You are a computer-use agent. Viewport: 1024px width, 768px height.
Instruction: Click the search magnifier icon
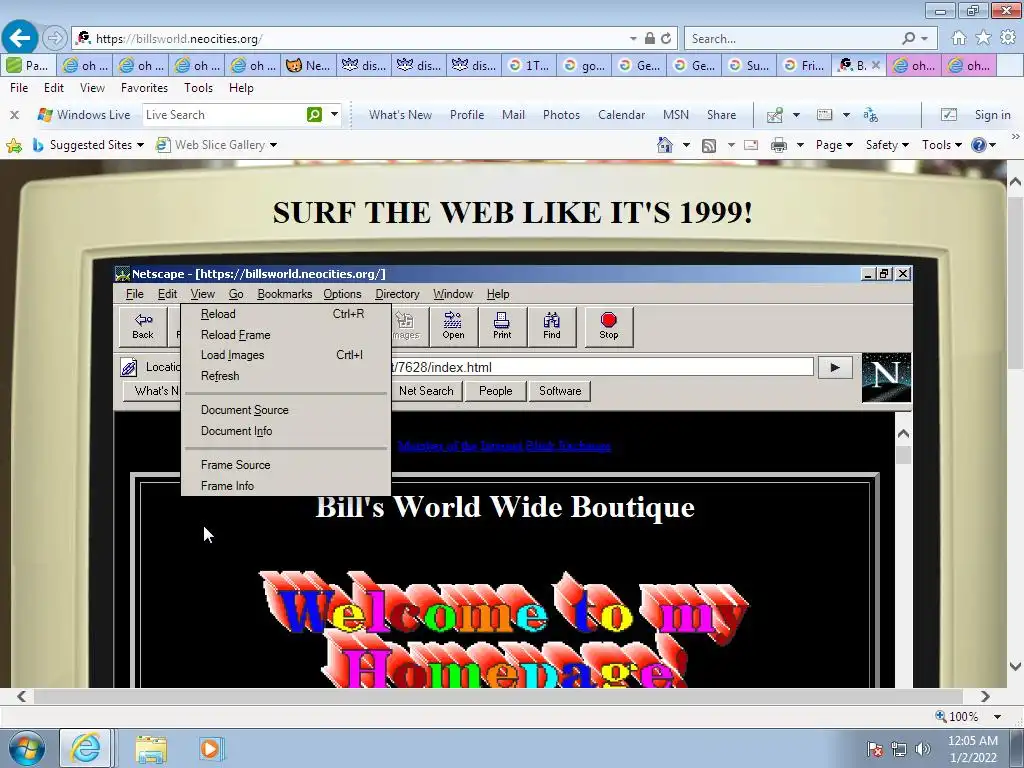point(908,39)
